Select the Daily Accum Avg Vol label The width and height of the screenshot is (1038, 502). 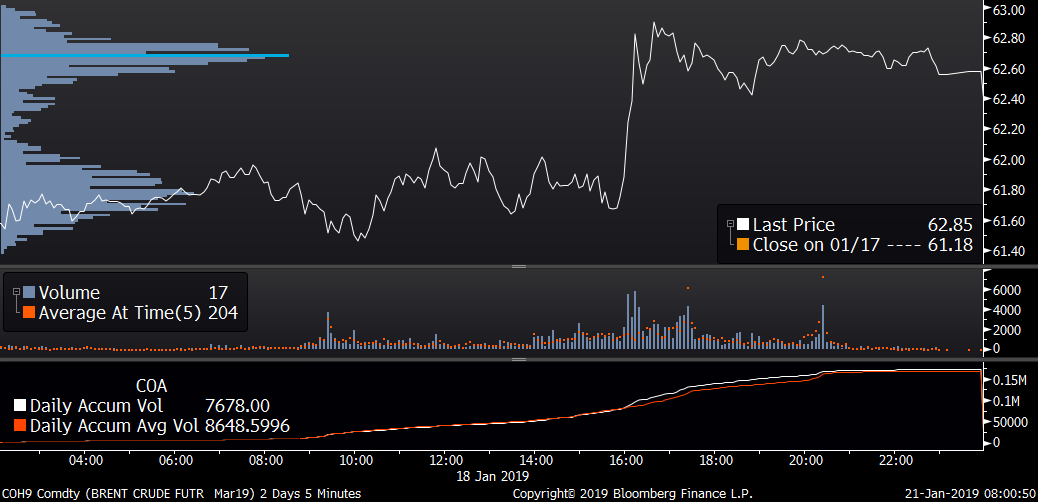click(115, 425)
